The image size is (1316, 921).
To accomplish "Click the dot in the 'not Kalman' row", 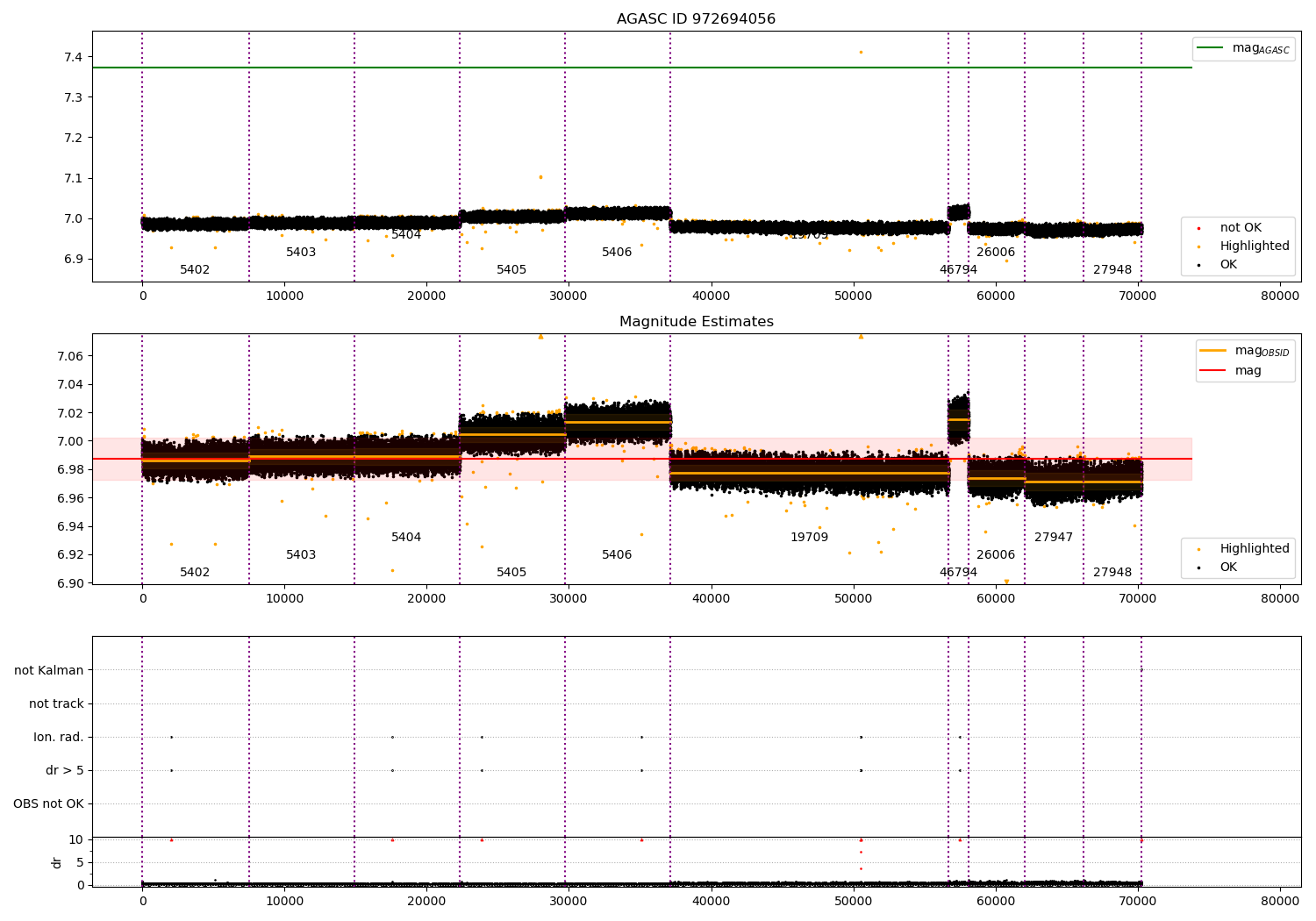I will coord(1141,670).
